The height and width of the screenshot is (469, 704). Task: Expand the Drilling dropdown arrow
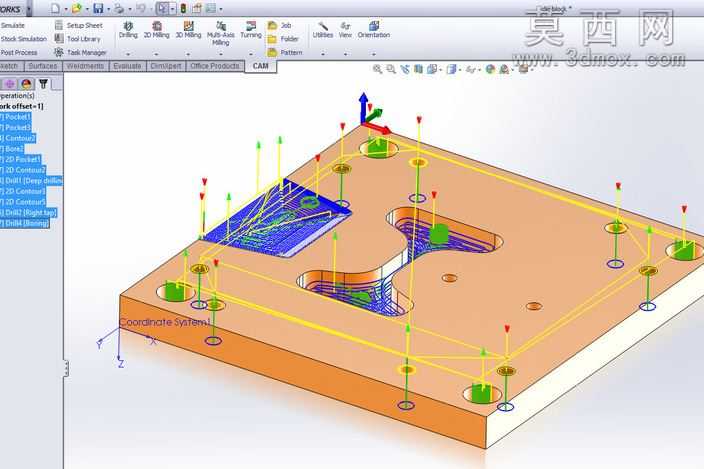pyautogui.click(x=128, y=54)
